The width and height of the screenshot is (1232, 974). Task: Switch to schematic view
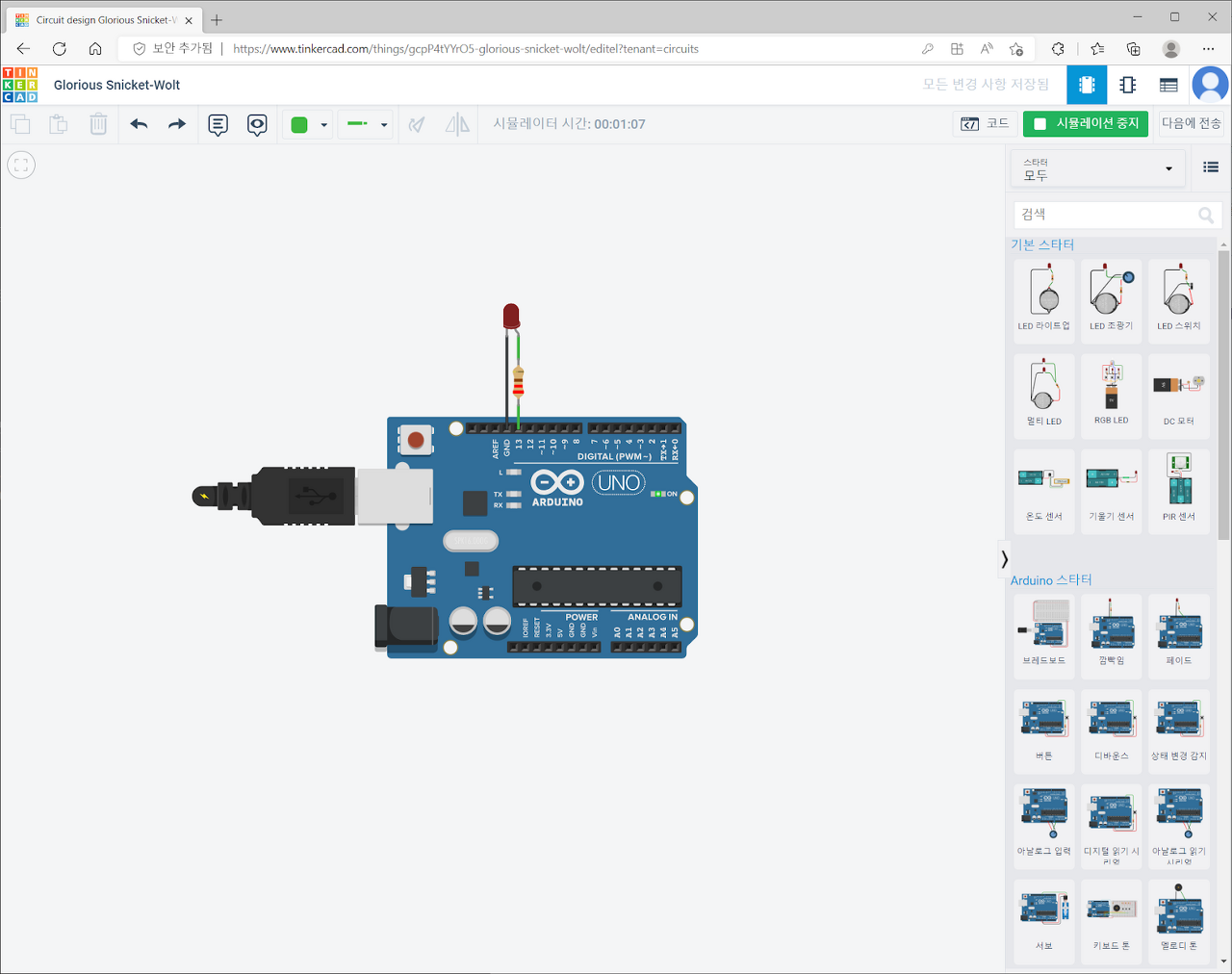[x=1128, y=85]
